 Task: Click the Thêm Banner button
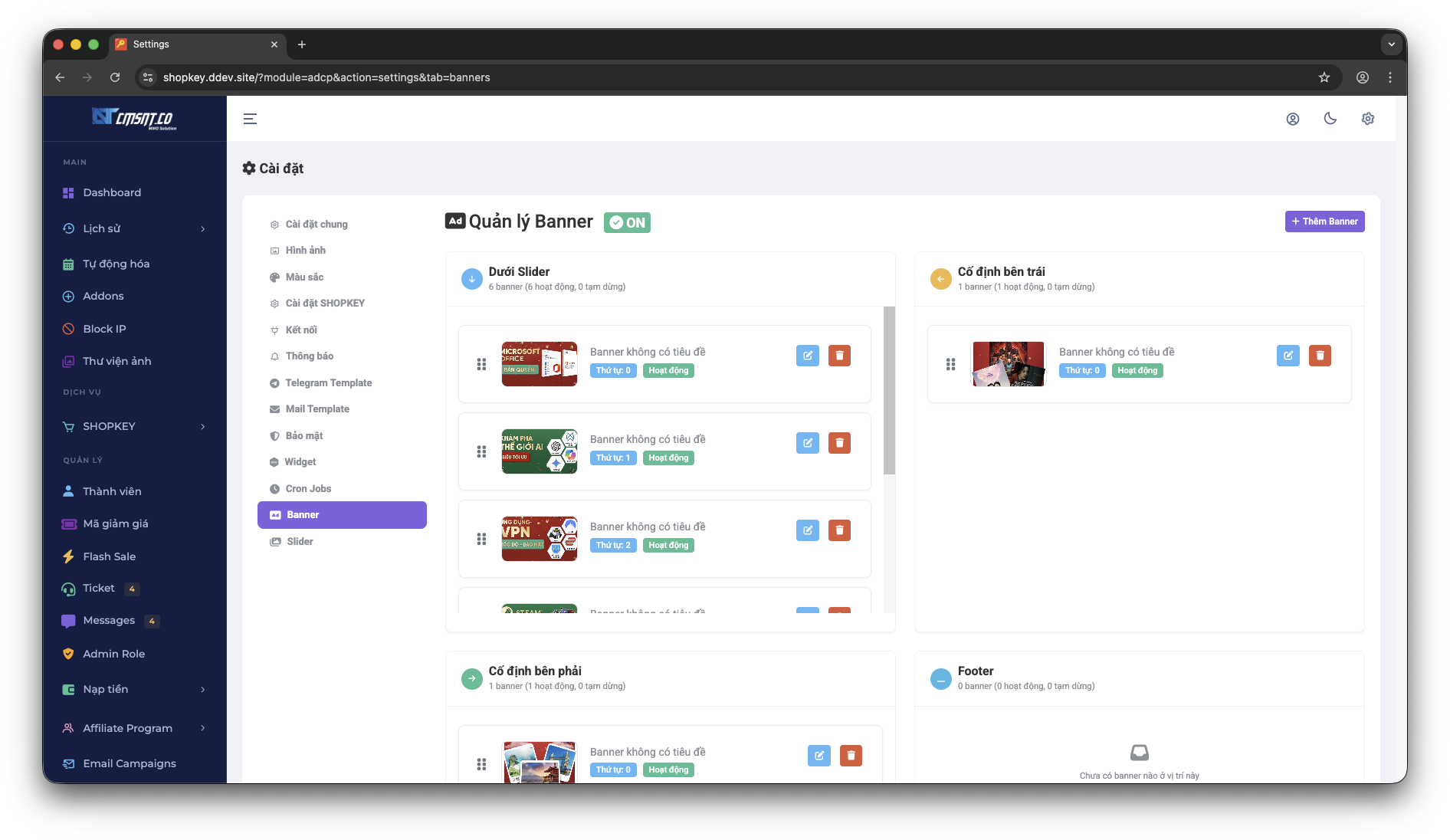1324,221
